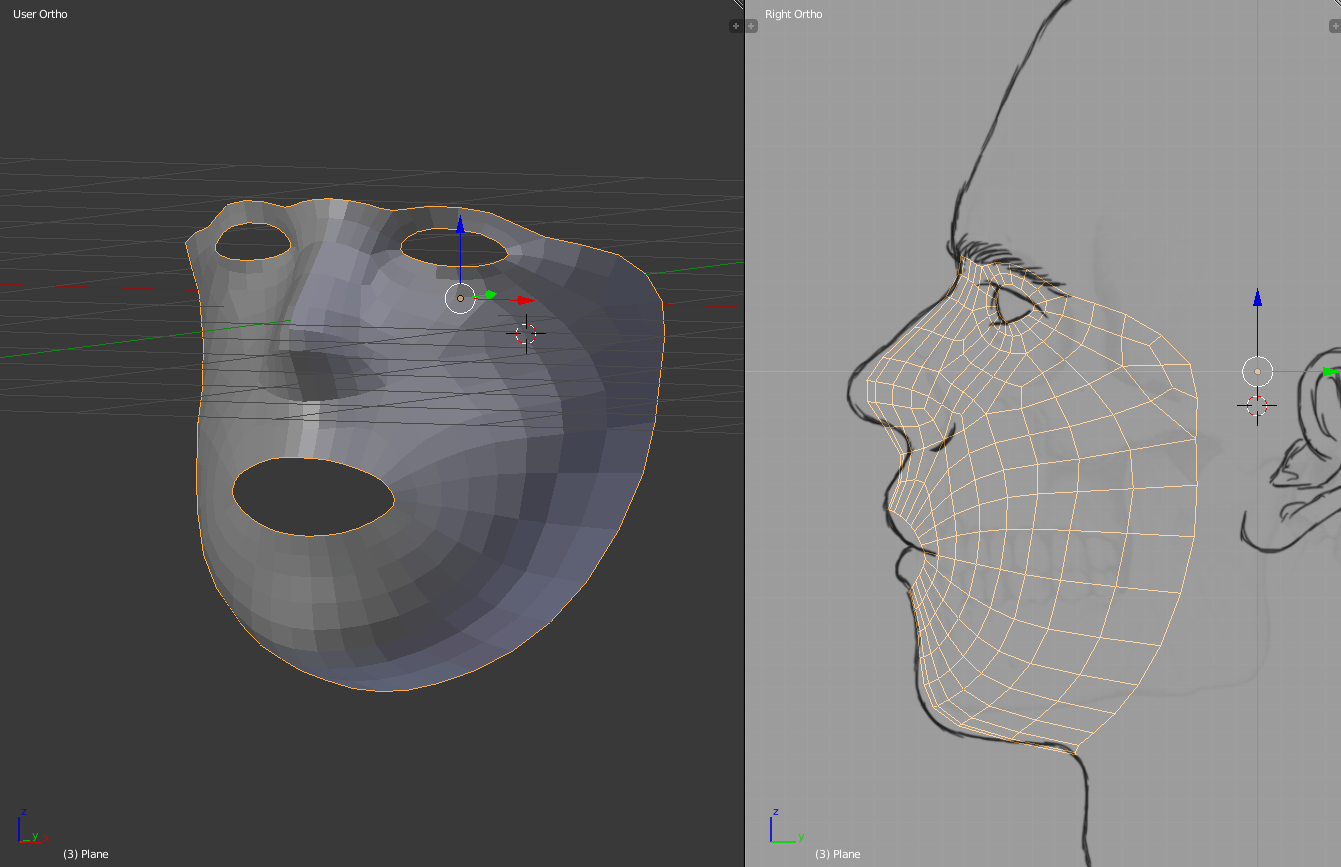The image size is (1341, 867).
Task: Select the green Y-axis arrow in Right Ortho
Action: coord(1330,372)
